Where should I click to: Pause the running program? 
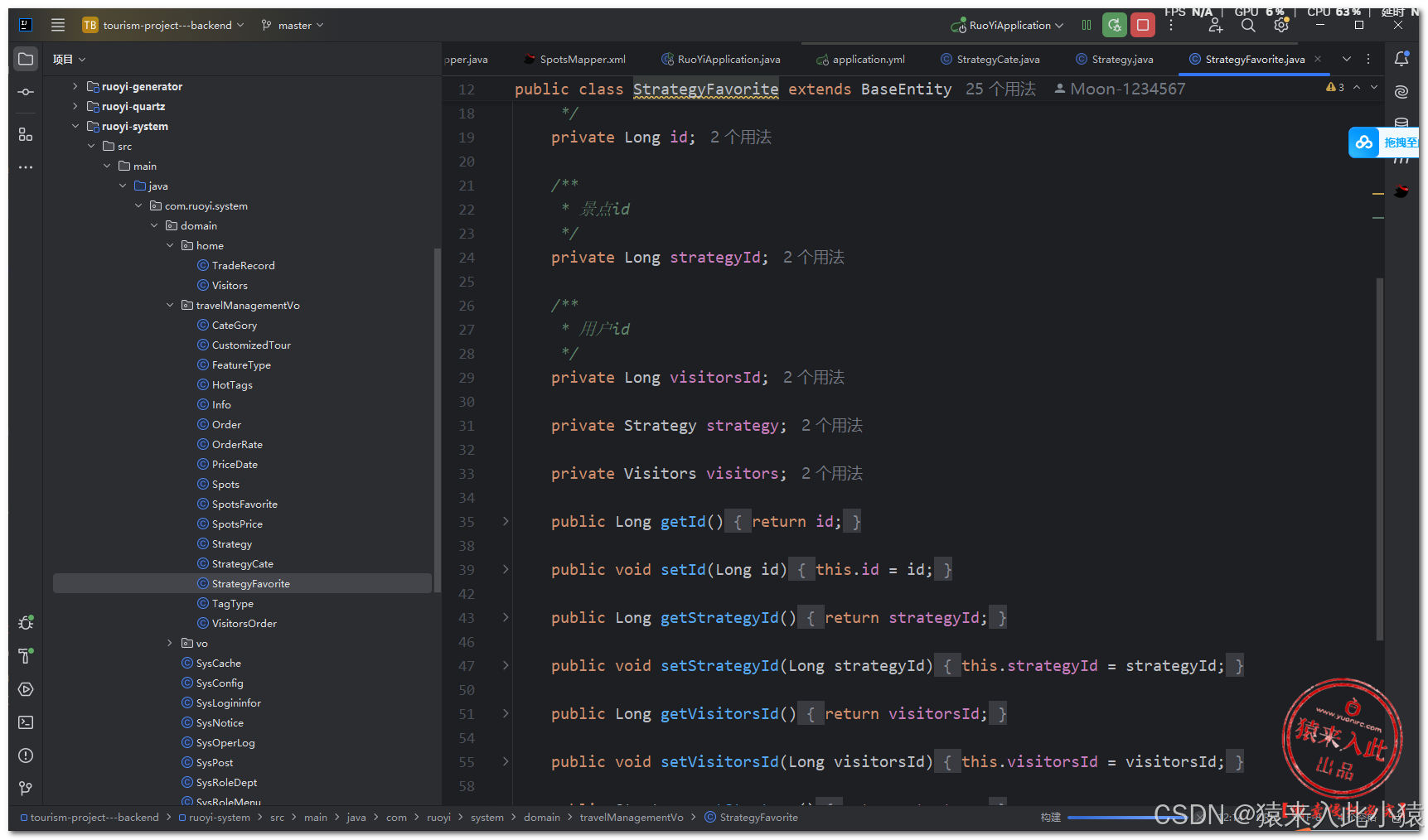click(x=1086, y=25)
